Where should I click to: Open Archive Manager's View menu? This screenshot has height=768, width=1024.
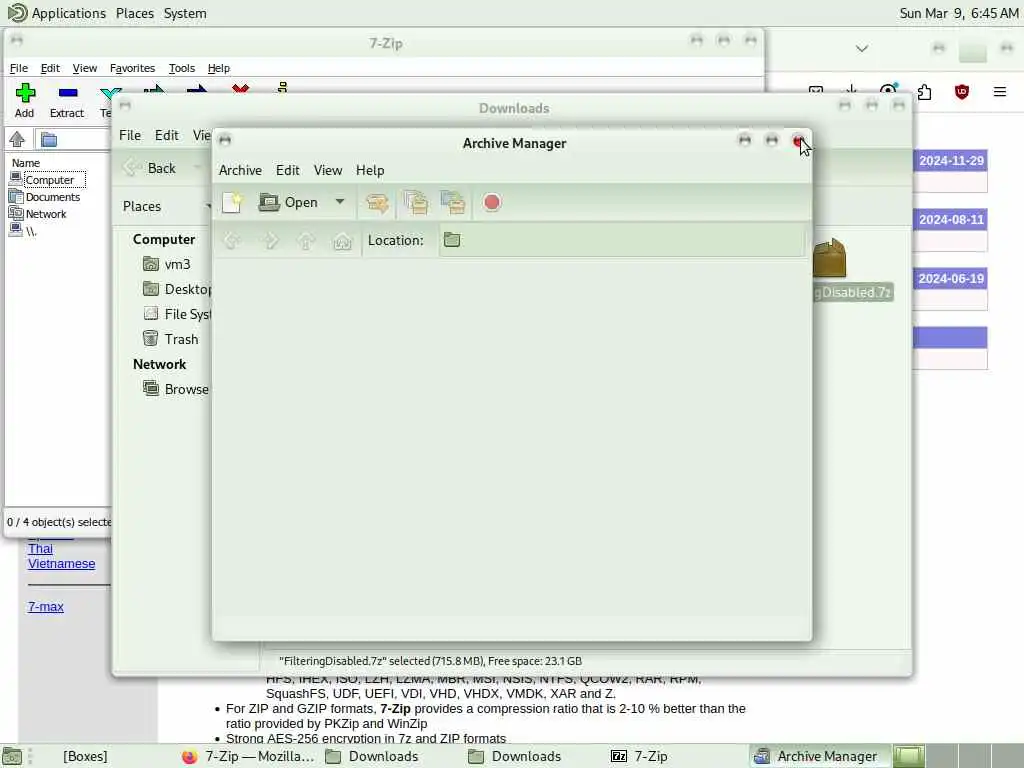[328, 170]
